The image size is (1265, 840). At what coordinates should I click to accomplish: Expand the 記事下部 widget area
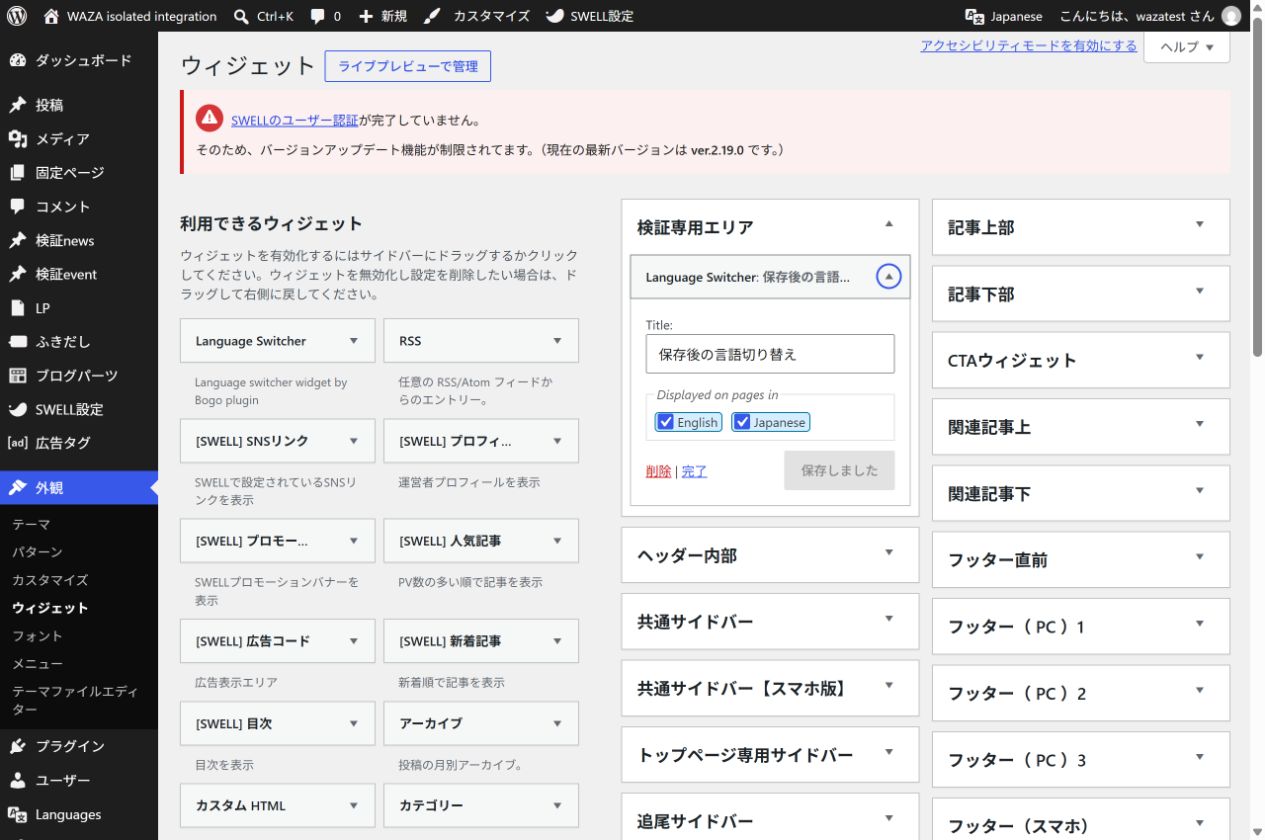[1200, 291]
